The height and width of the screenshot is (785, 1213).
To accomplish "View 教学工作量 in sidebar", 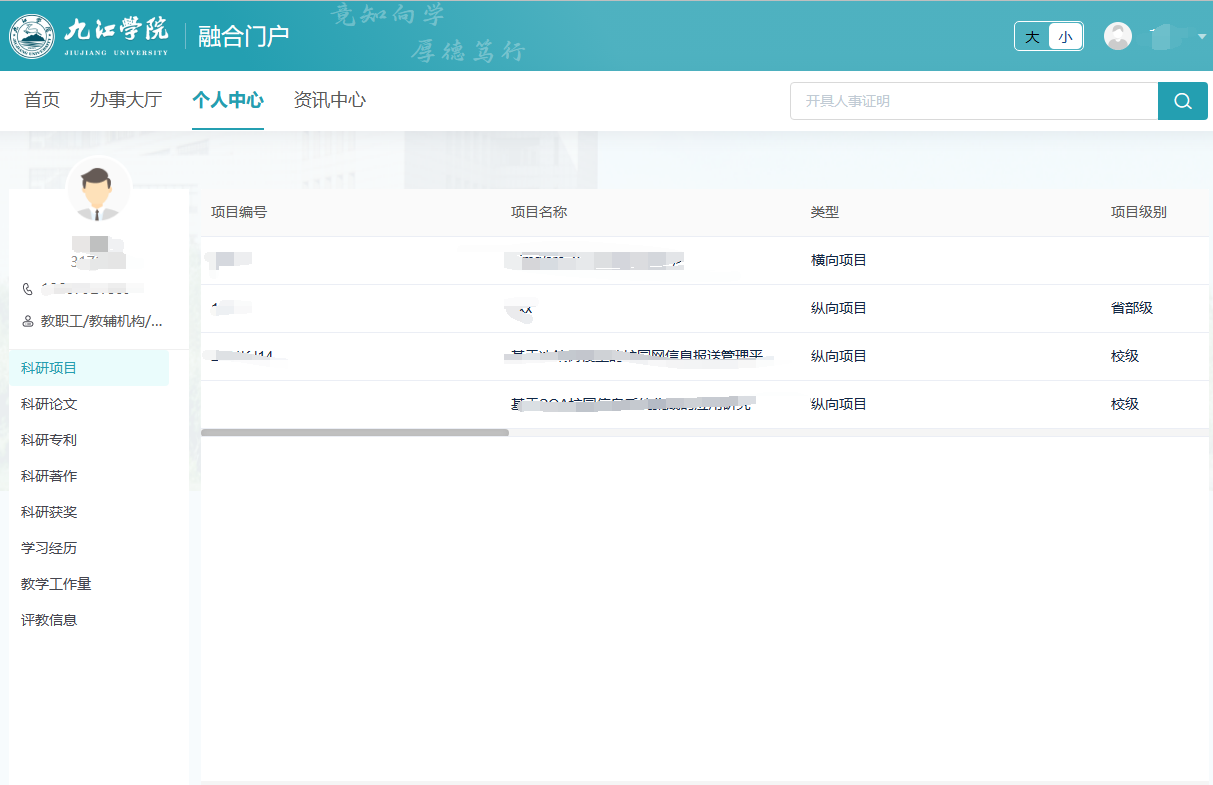I will 56,584.
